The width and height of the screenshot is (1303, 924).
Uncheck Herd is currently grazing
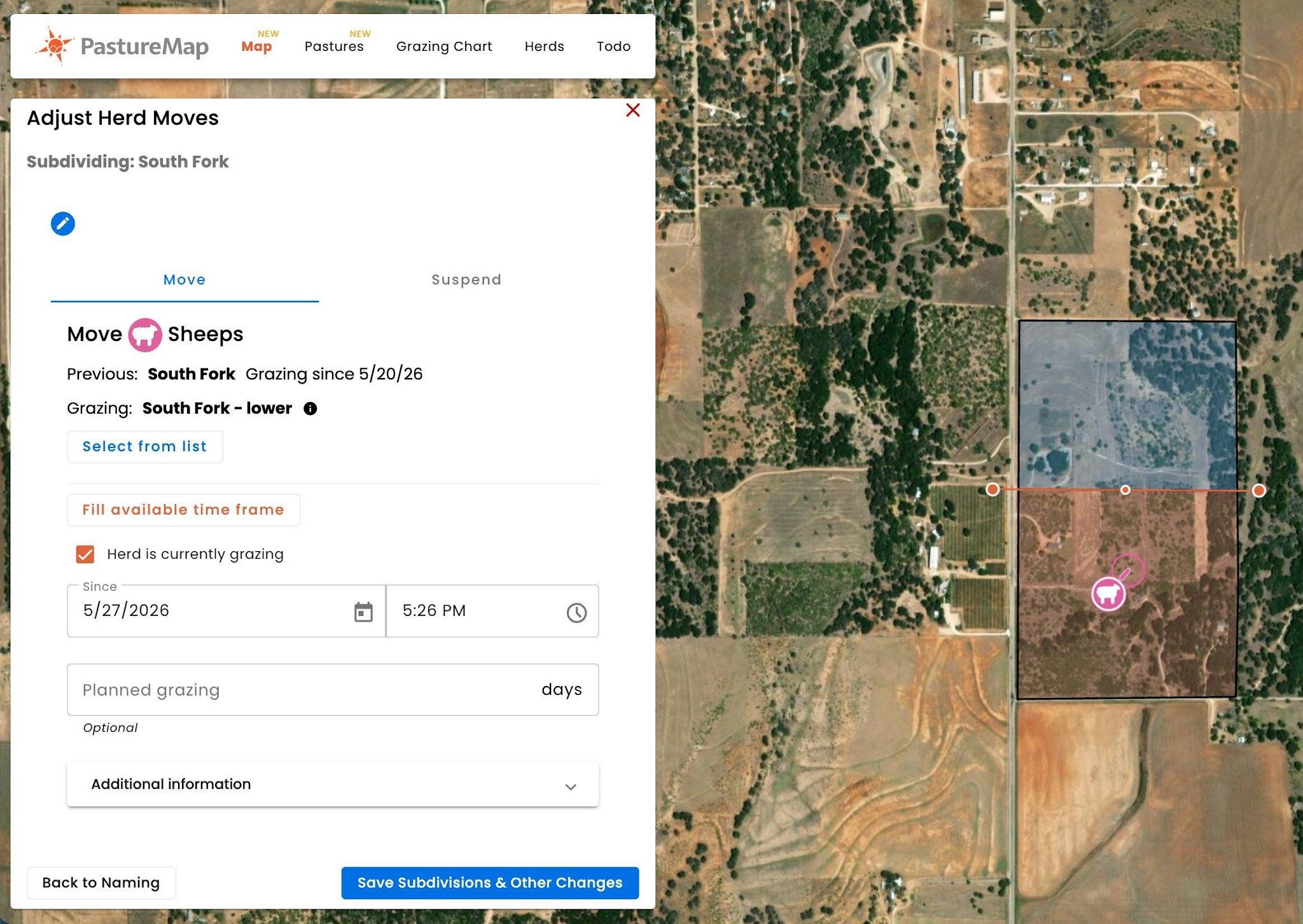tap(85, 554)
